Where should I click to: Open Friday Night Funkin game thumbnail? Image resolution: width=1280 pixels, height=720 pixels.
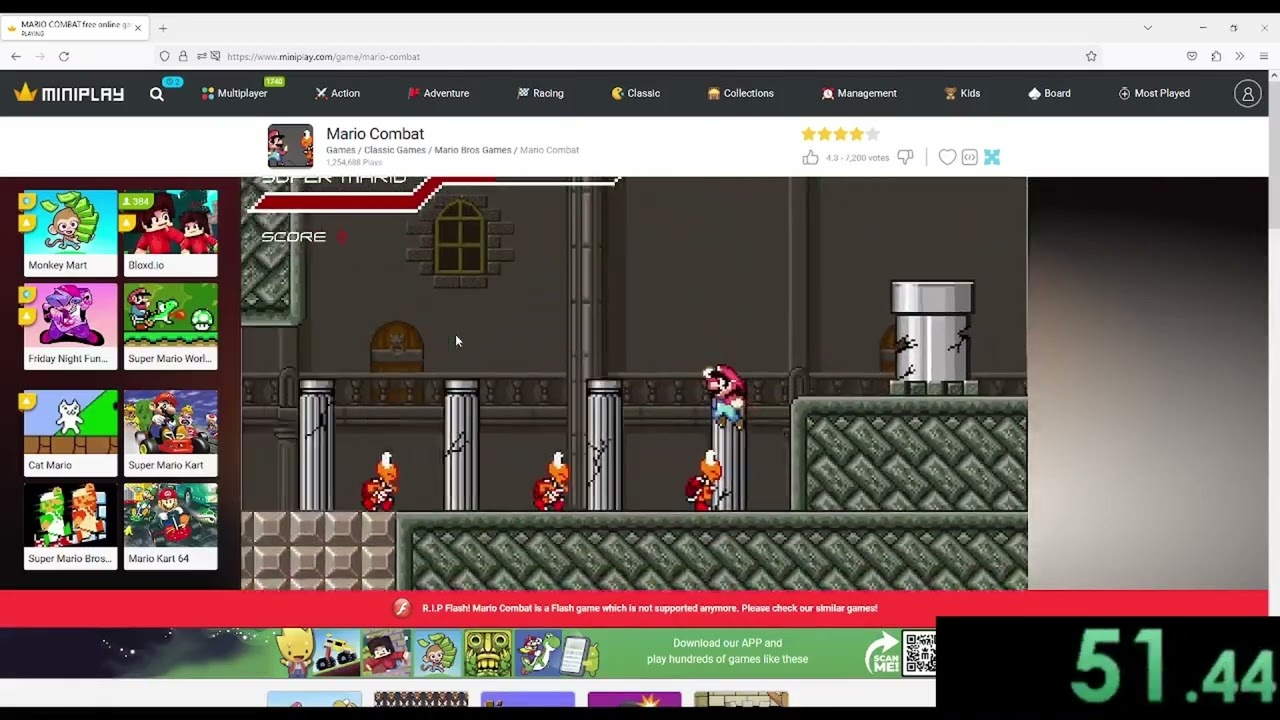[x=70, y=326]
